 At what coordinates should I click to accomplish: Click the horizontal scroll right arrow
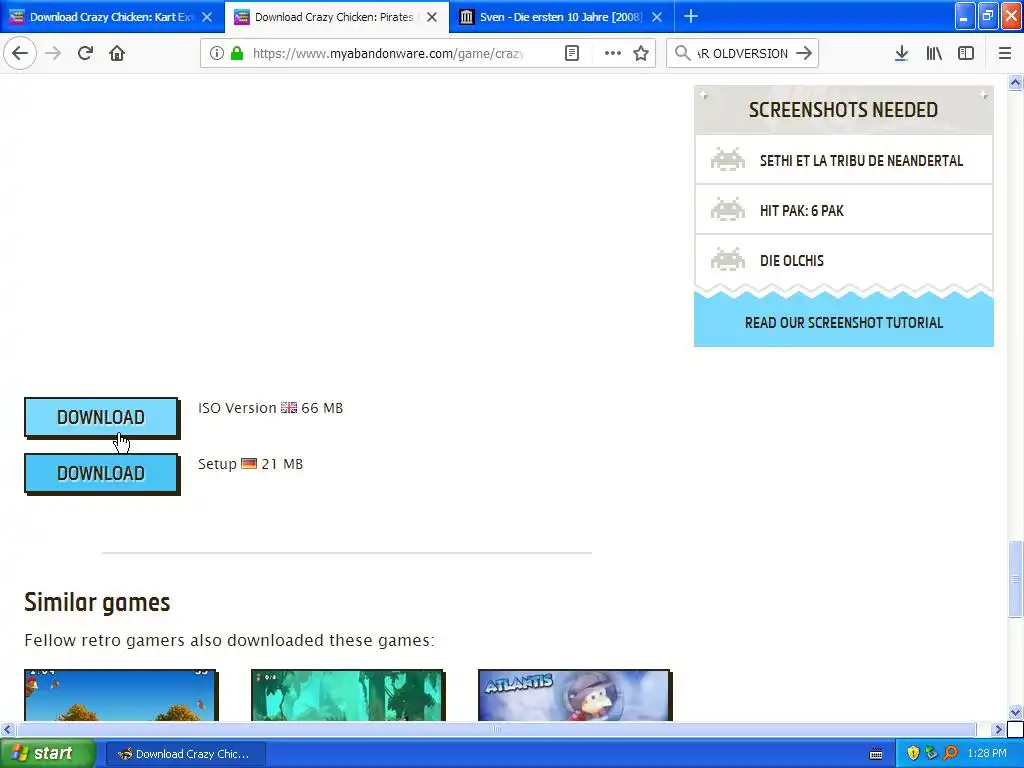click(x=999, y=729)
